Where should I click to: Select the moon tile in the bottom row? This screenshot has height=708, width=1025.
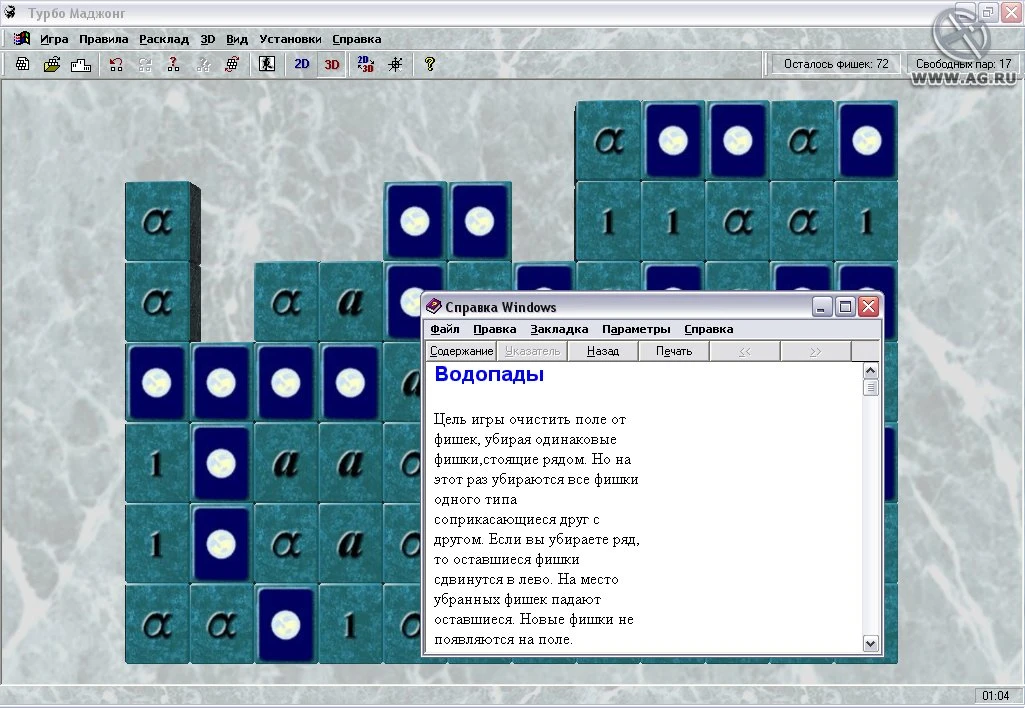coord(286,625)
